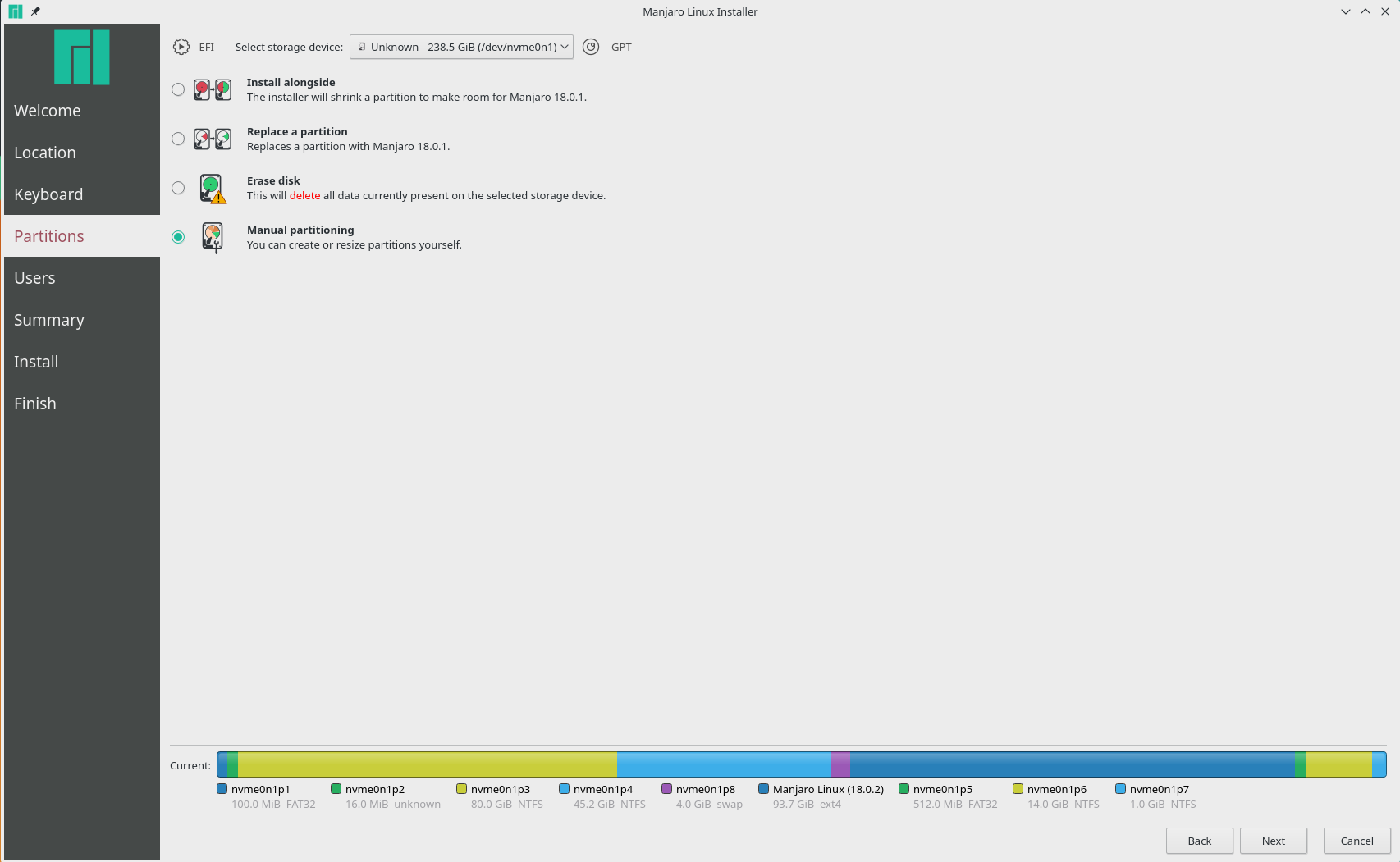Select the Manual partitioning radio button
This screenshot has height=862, width=1400.
coord(178,237)
